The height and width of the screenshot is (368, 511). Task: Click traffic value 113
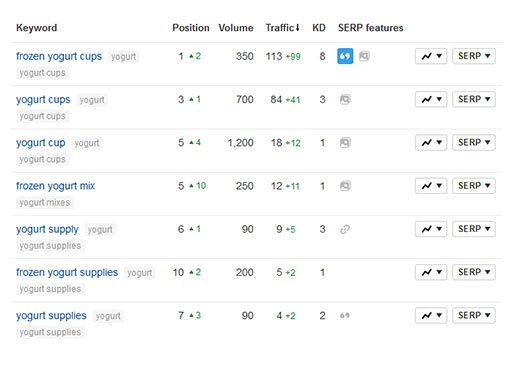point(274,56)
